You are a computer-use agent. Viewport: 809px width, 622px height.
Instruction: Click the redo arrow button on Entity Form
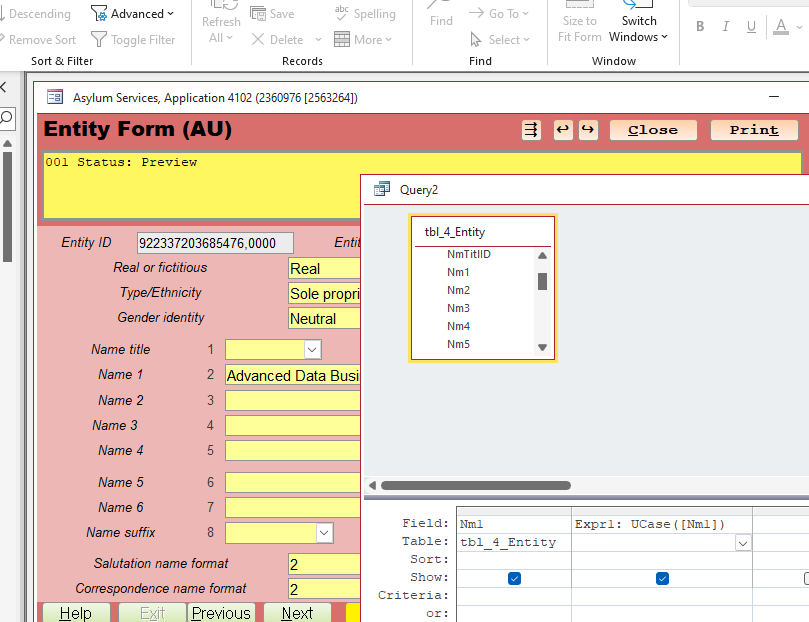click(588, 130)
